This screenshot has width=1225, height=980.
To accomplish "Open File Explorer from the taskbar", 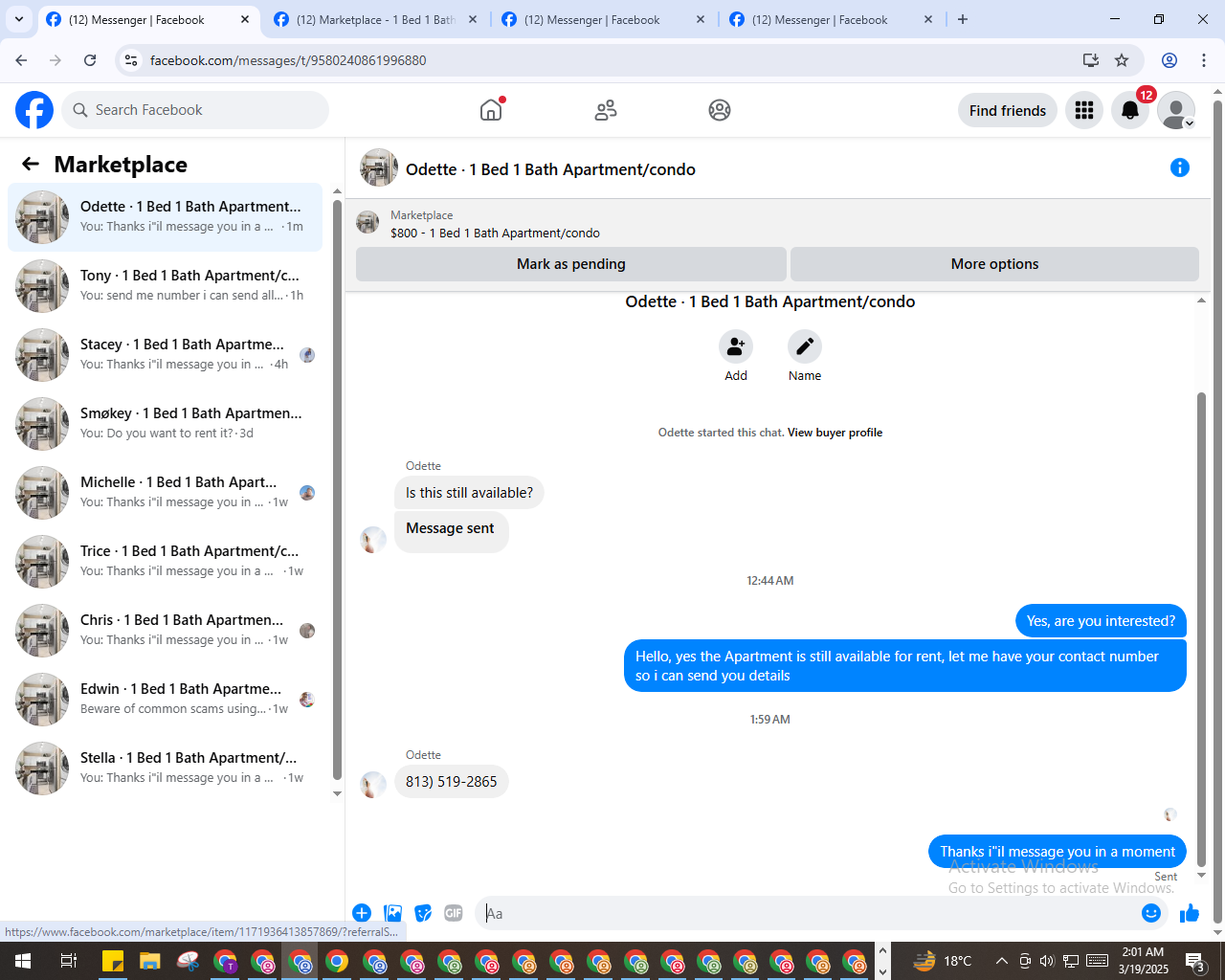I will pos(150,961).
